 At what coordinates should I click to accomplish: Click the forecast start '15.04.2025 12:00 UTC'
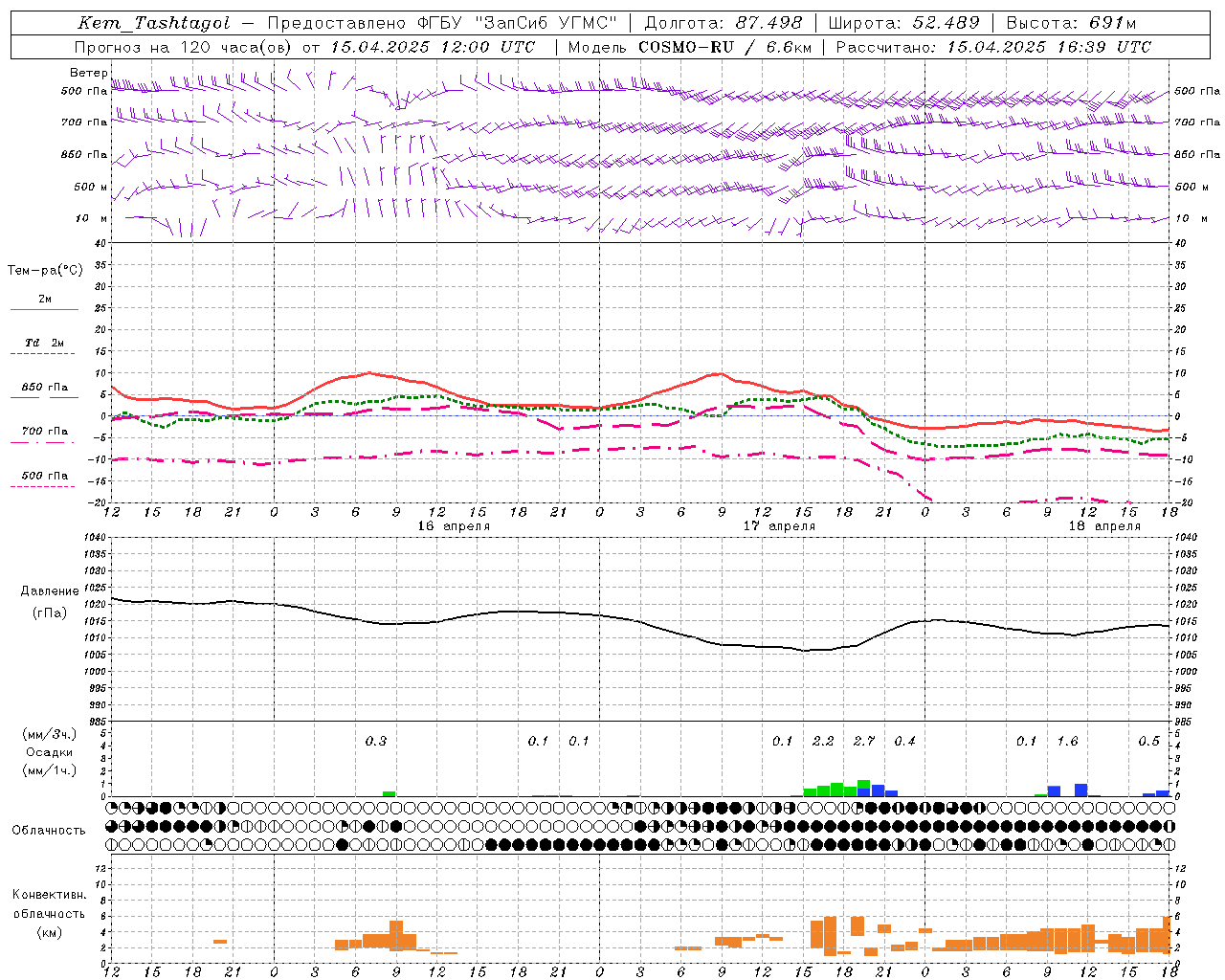coord(433,47)
